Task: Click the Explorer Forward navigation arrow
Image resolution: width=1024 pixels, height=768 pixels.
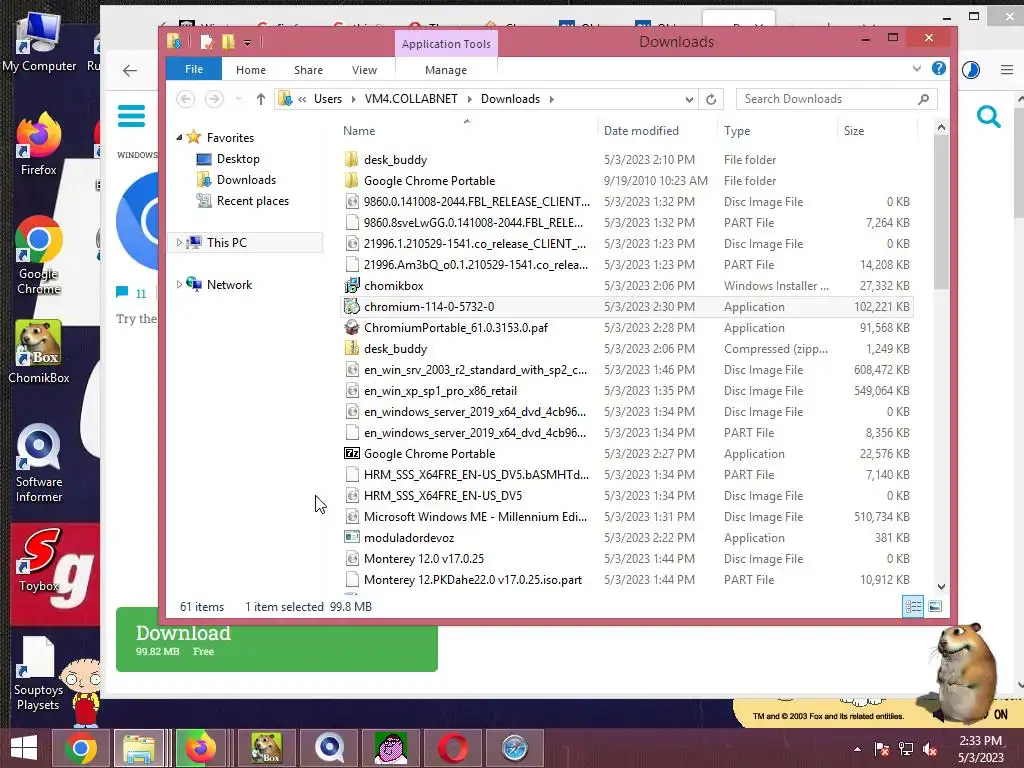Action: (x=214, y=99)
